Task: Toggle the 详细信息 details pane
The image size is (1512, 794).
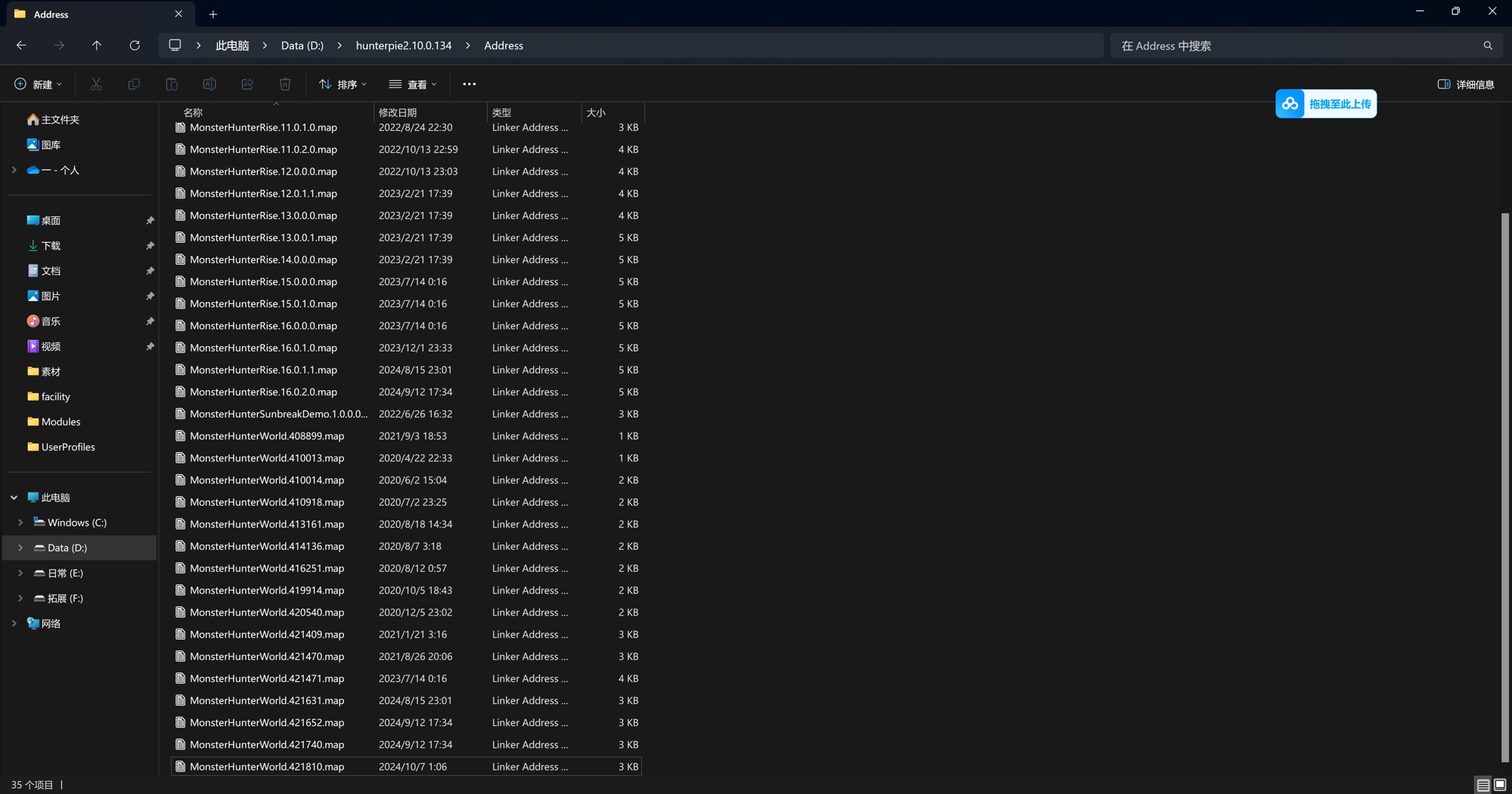Action: [x=1466, y=84]
